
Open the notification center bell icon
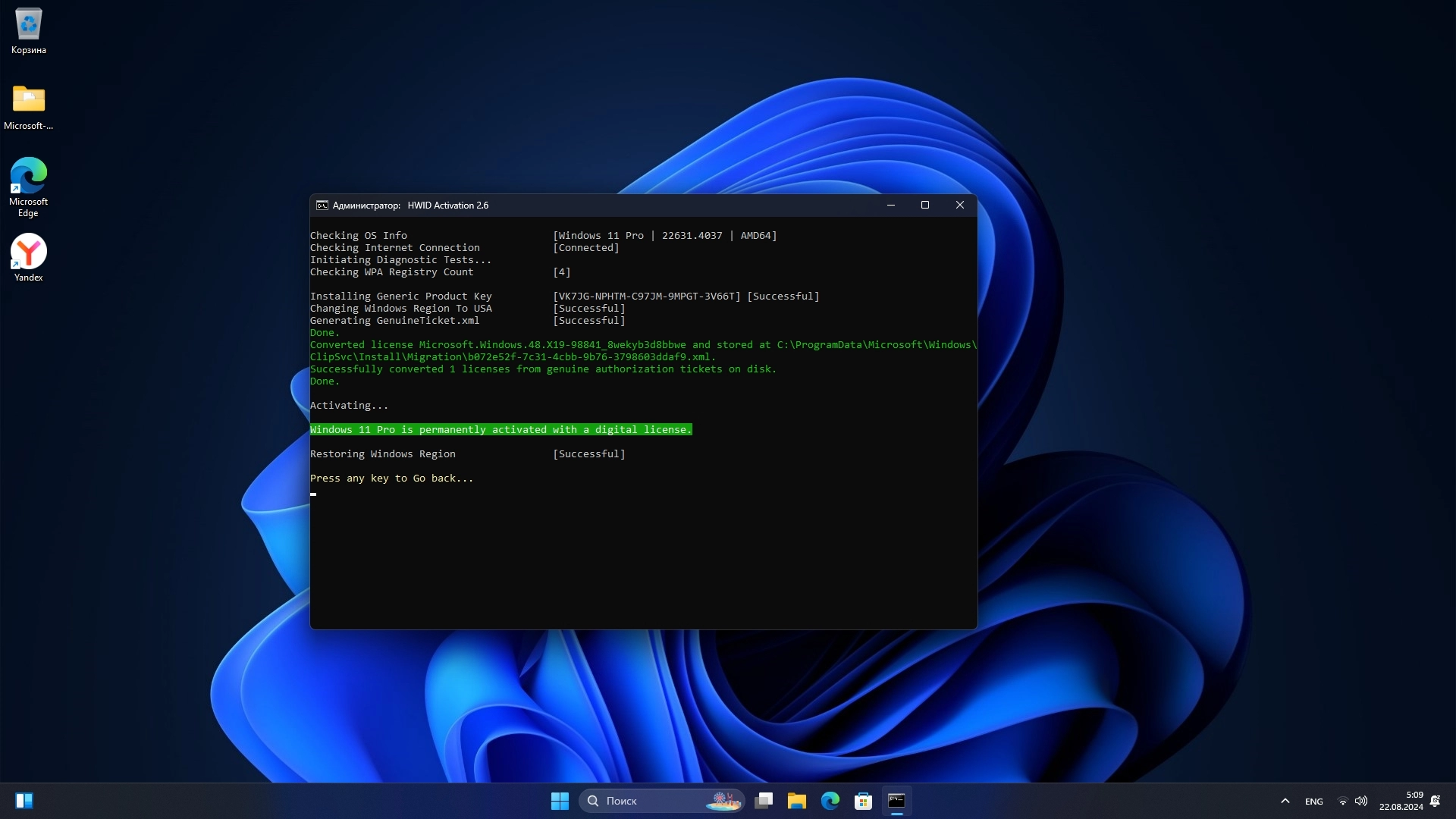point(1435,801)
